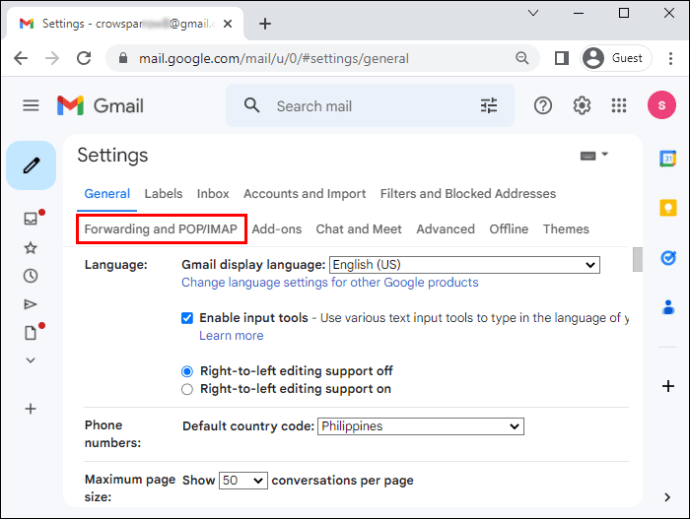Click the Learn more link

[x=231, y=336]
